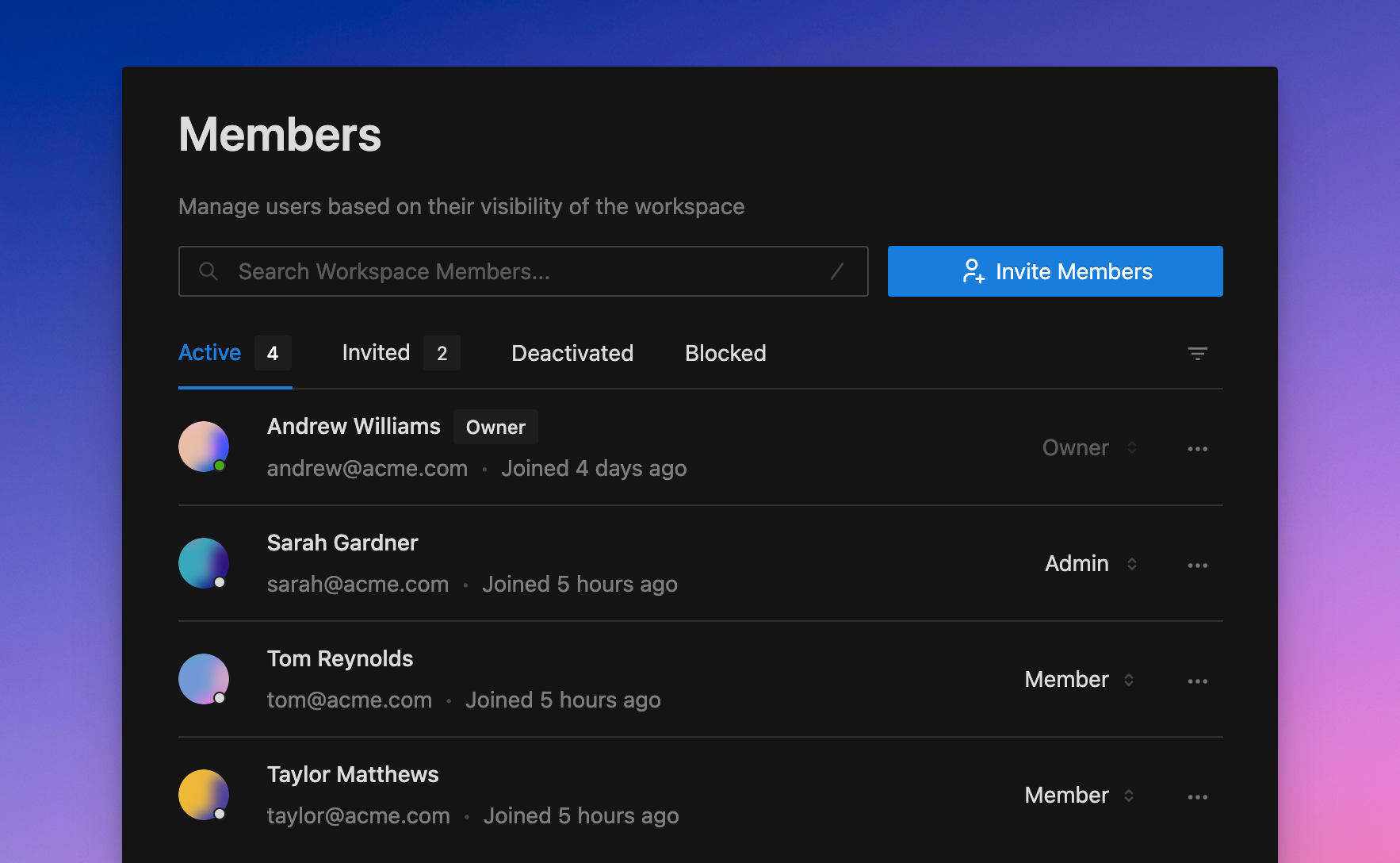Open the Blocked tab

725,354
